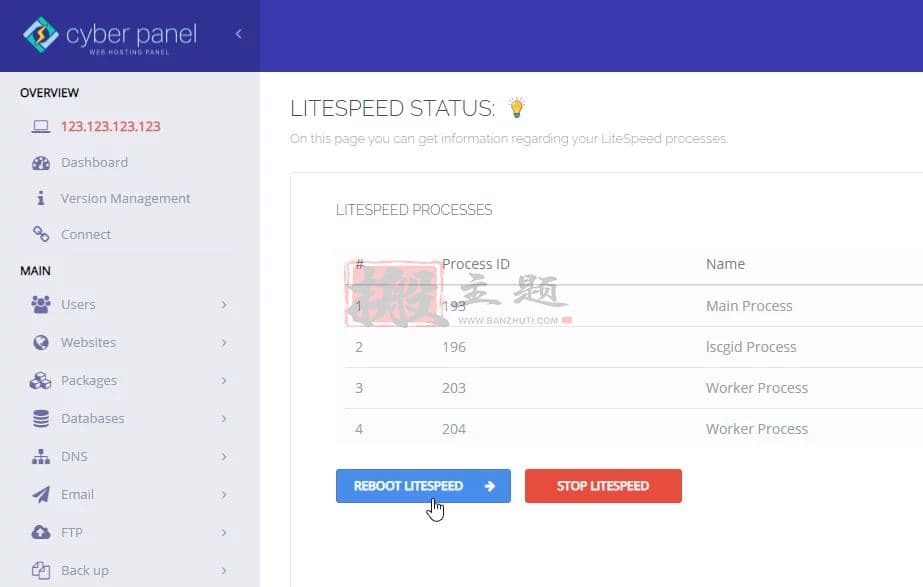Select the Worker Process row with ID 204
This screenshot has width=923, height=587.
click(x=633, y=429)
